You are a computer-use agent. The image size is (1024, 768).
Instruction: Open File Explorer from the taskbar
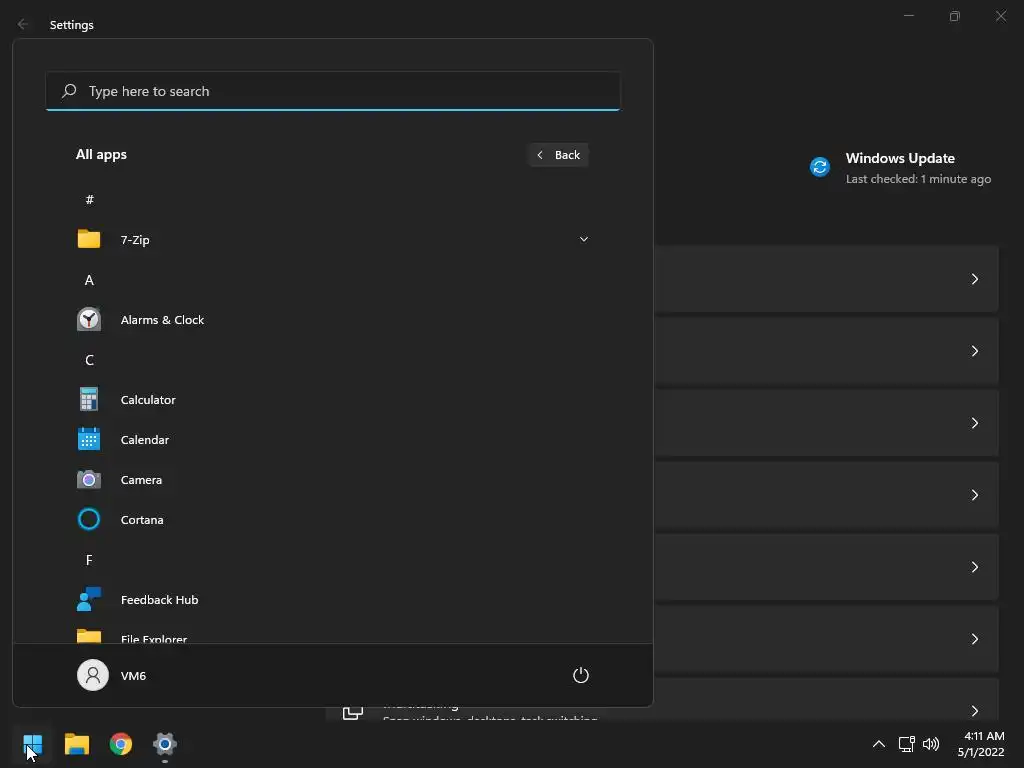coord(77,744)
